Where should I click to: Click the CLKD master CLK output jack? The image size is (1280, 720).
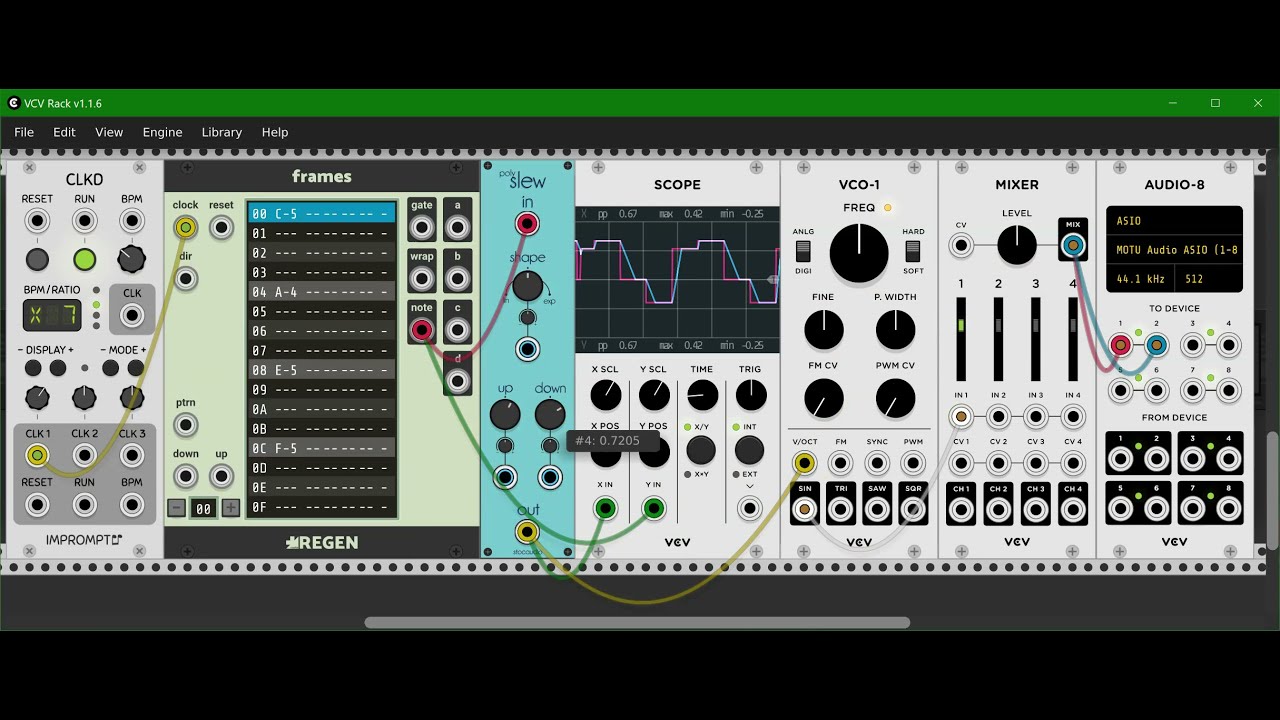pyautogui.click(x=132, y=316)
